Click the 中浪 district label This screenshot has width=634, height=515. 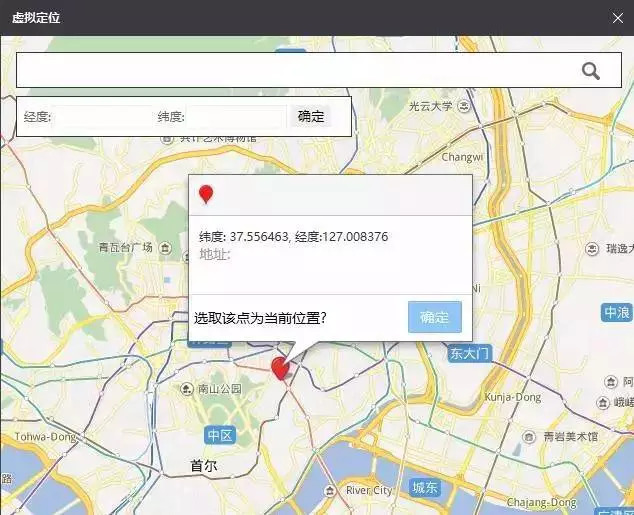pyautogui.click(x=616, y=312)
